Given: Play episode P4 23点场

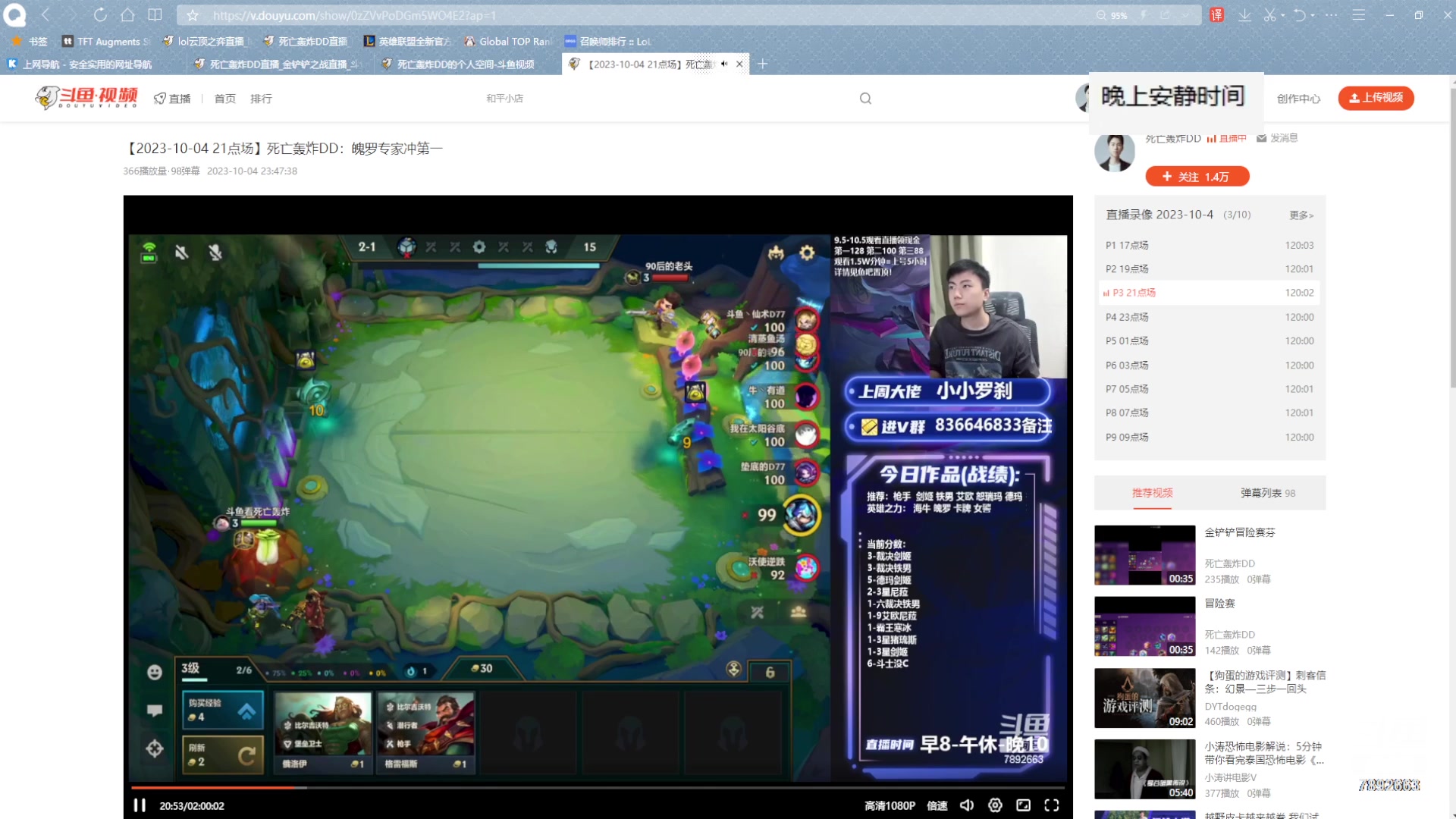Looking at the screenshot, I should 1127,317.
